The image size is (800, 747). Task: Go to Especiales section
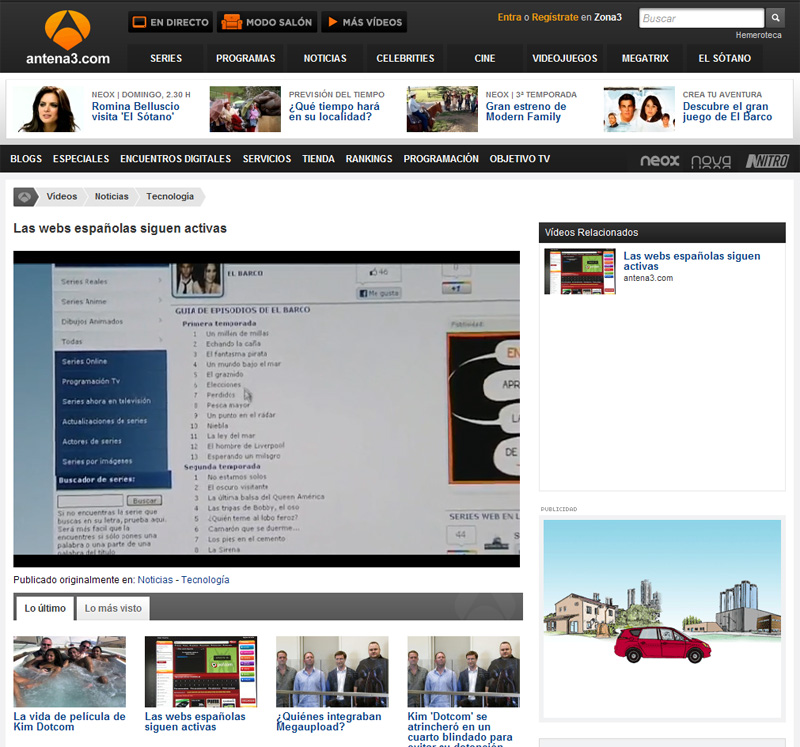(81, 159)
